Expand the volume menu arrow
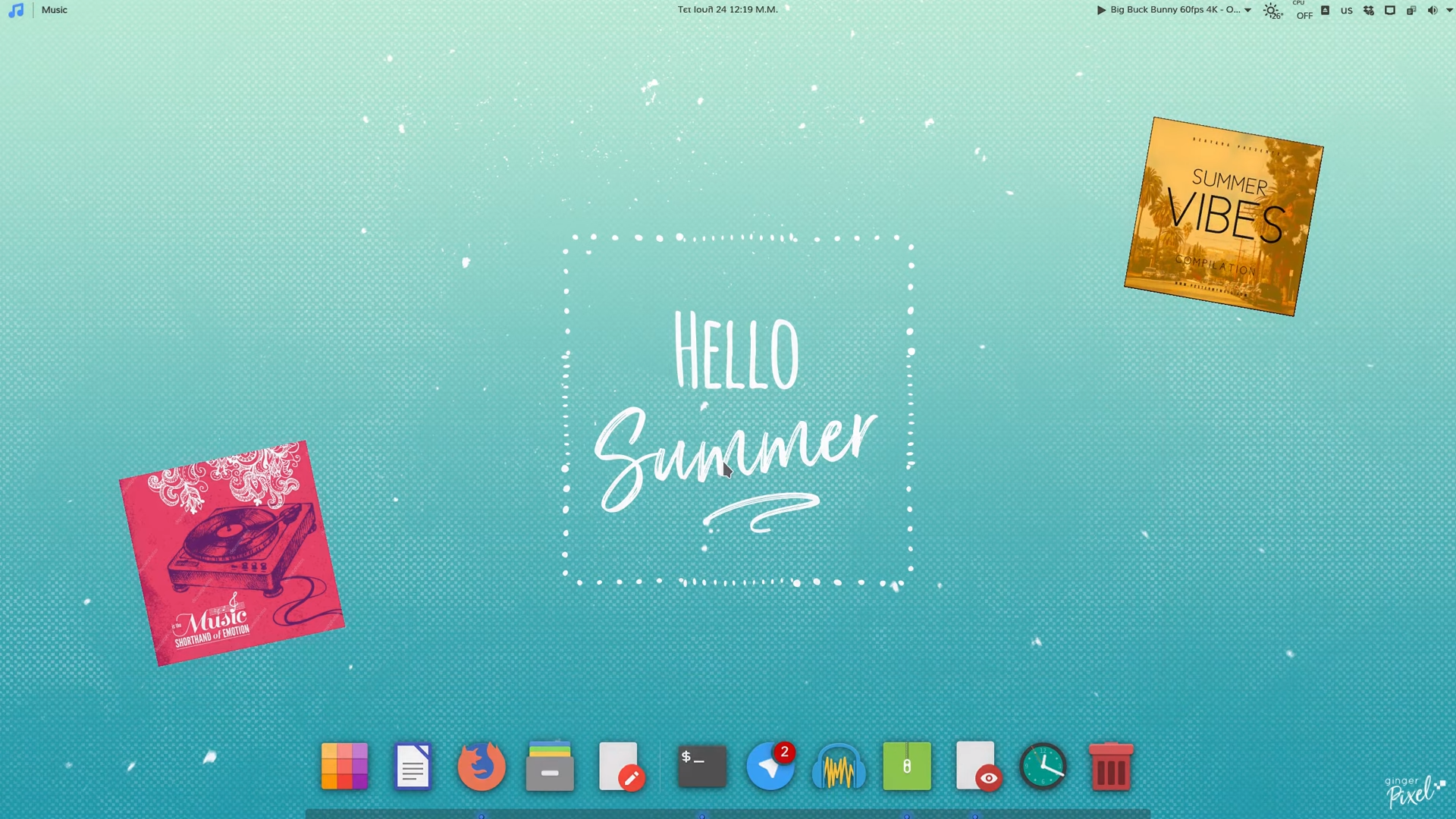 pyautogui.click(x=1449, y=10)
